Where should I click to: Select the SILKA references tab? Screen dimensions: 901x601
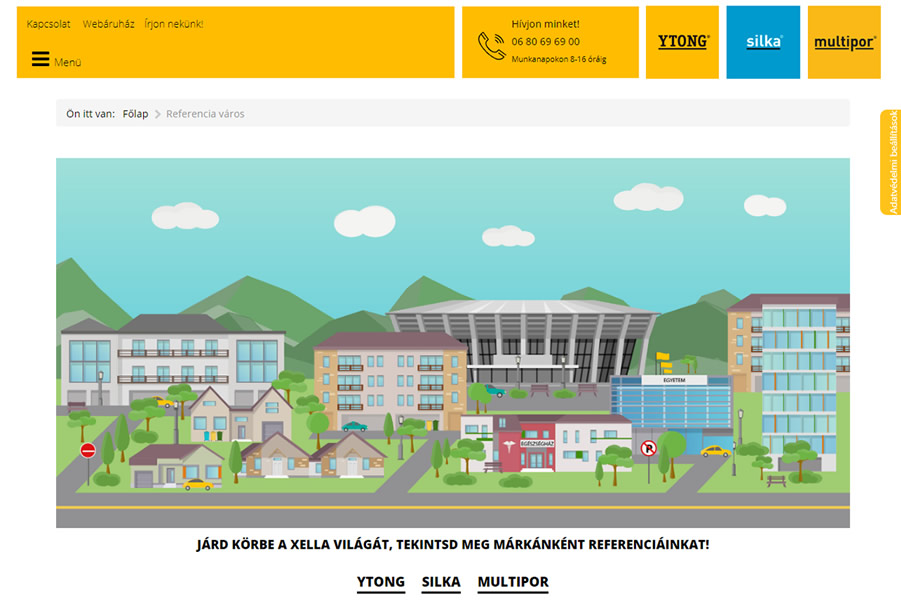click(x=441, y=582)
